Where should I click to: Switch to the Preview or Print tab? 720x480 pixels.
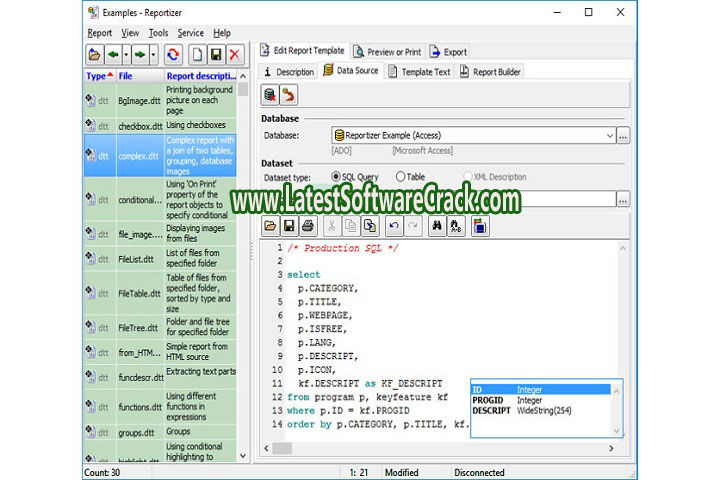(387, 52)
